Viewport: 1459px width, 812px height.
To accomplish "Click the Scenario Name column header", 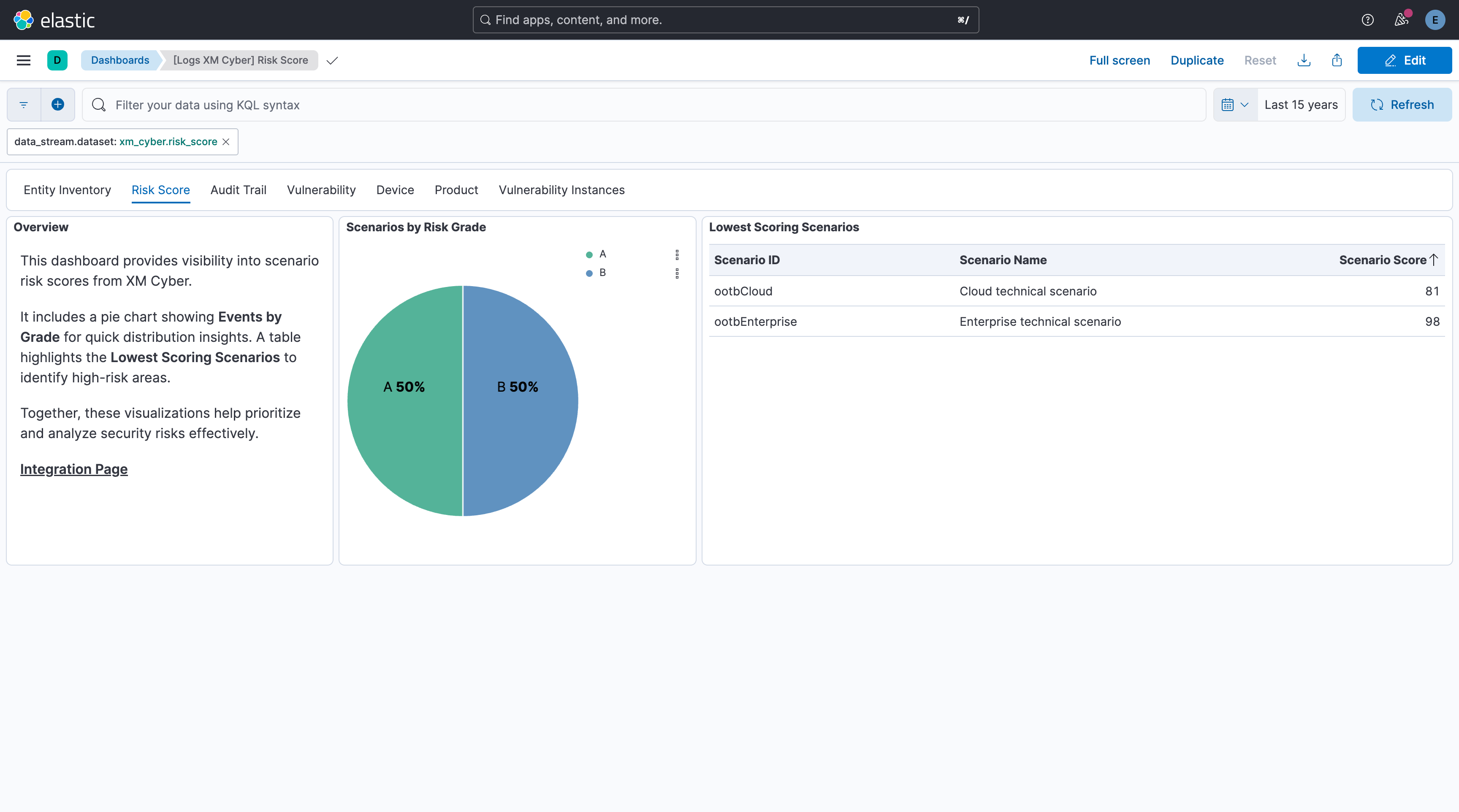I will click(x=1003, y=260).
